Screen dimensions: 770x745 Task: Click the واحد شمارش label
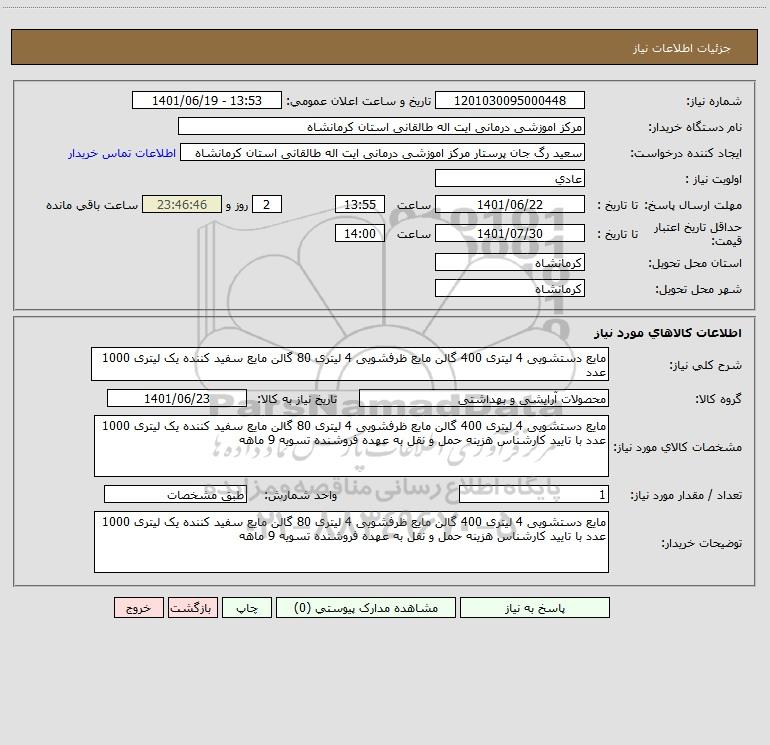coord(301,496)
